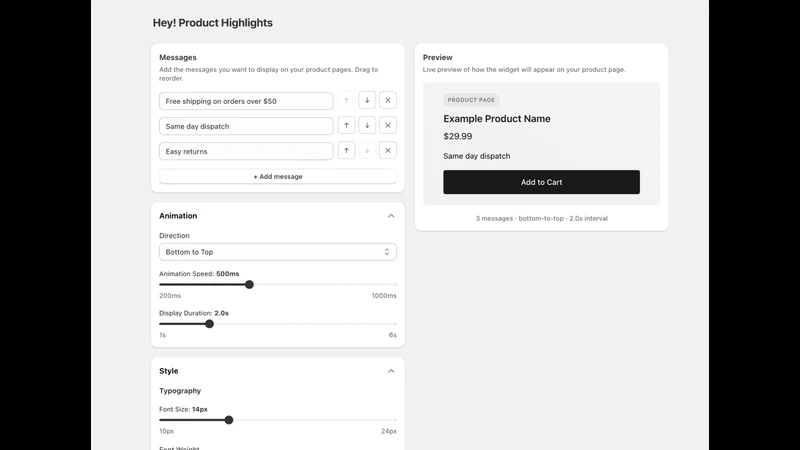Collapse the Style section
The height and width of the screenshot is (450, 800).
(391, 371)
